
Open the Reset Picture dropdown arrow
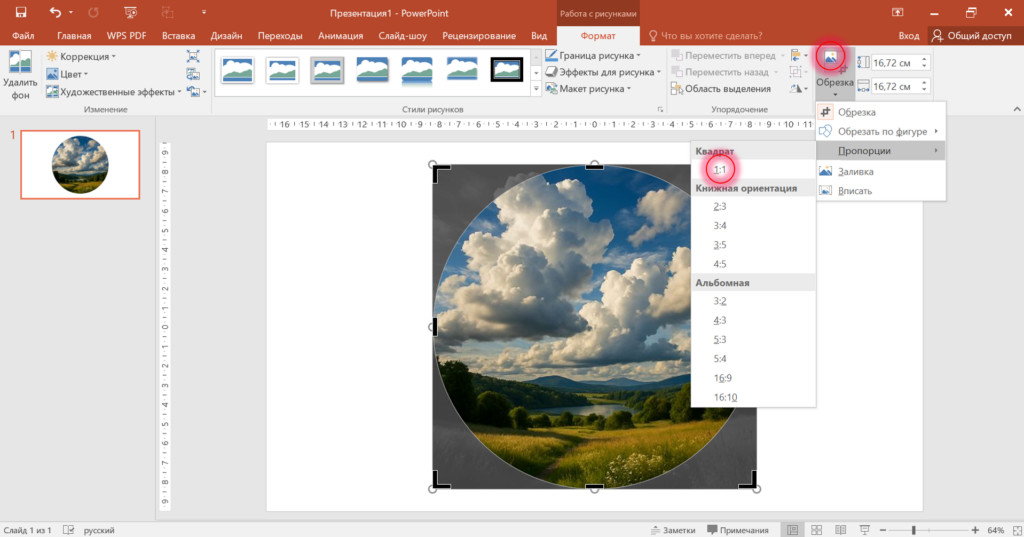point(204,92)
